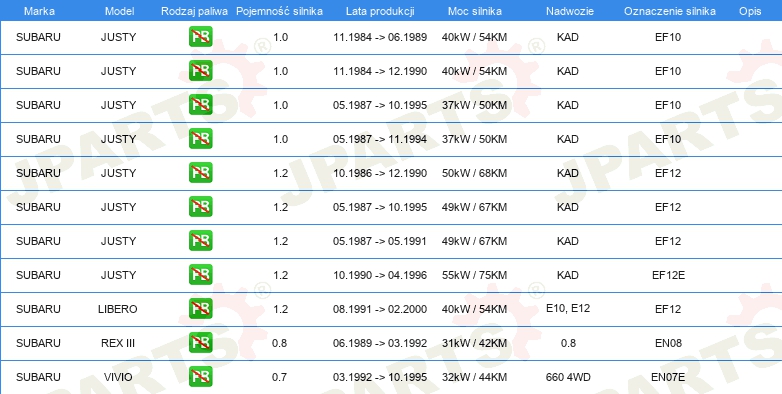Click the fuel icon in the REX III row
This screenshot has height=394, width=782.
click(x=200, y=343)
